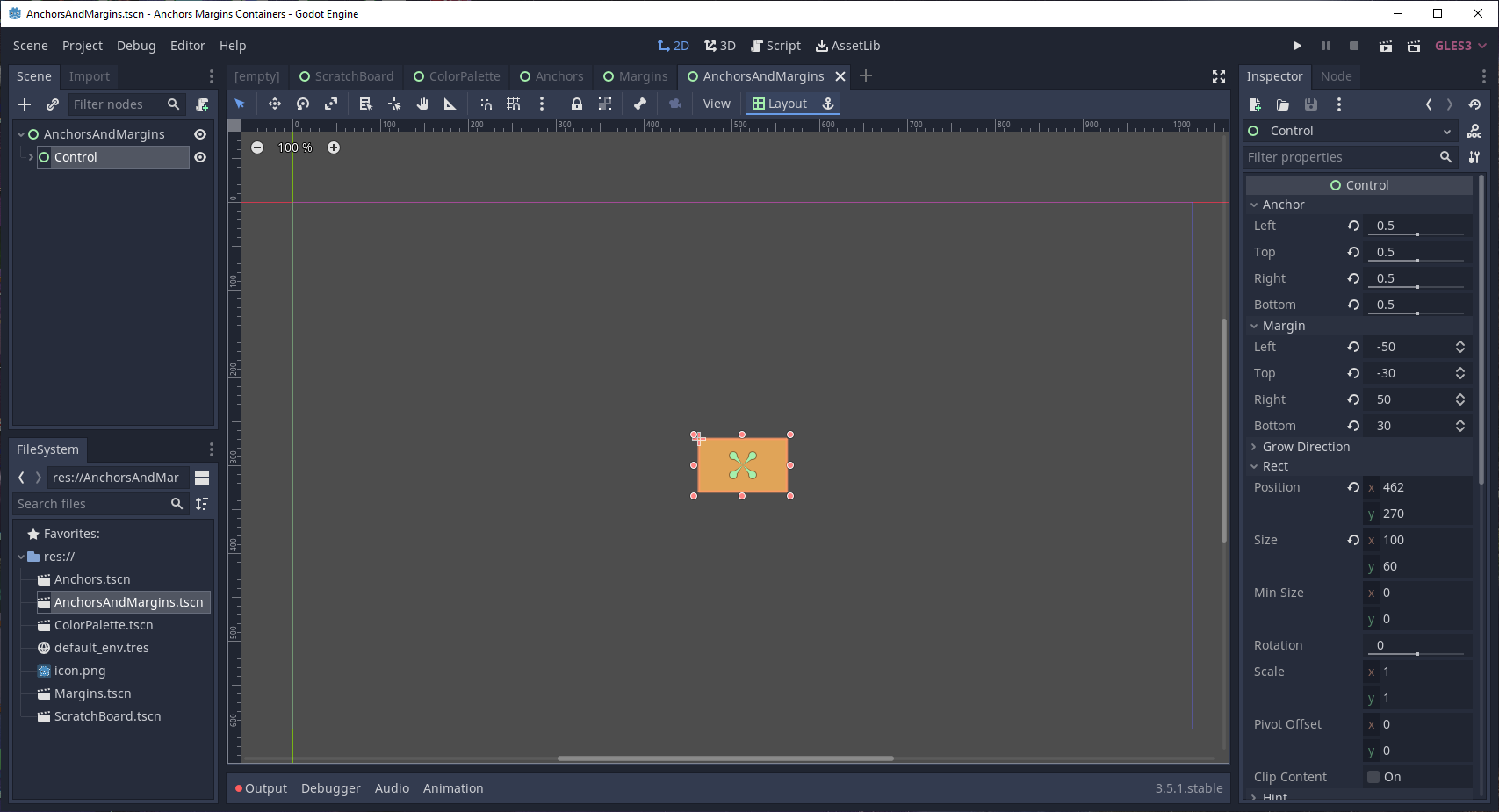Toggle visibility of the Control node
This screenshot has height=812, width=1499.
click(x=200, y=157)
